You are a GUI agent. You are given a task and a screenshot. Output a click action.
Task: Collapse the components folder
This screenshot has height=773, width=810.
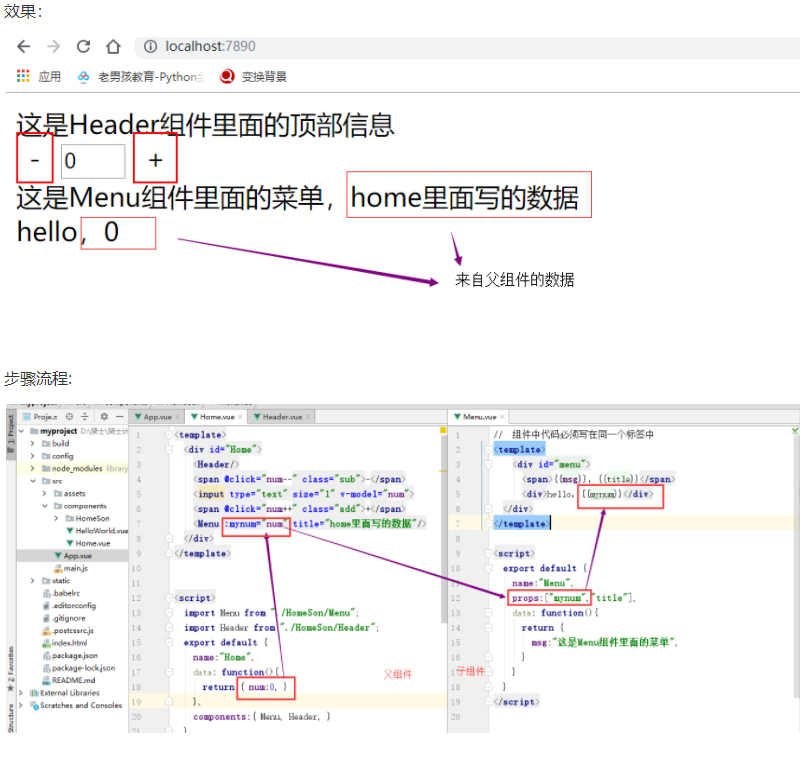pyautogui.click(x=44, y=506)
